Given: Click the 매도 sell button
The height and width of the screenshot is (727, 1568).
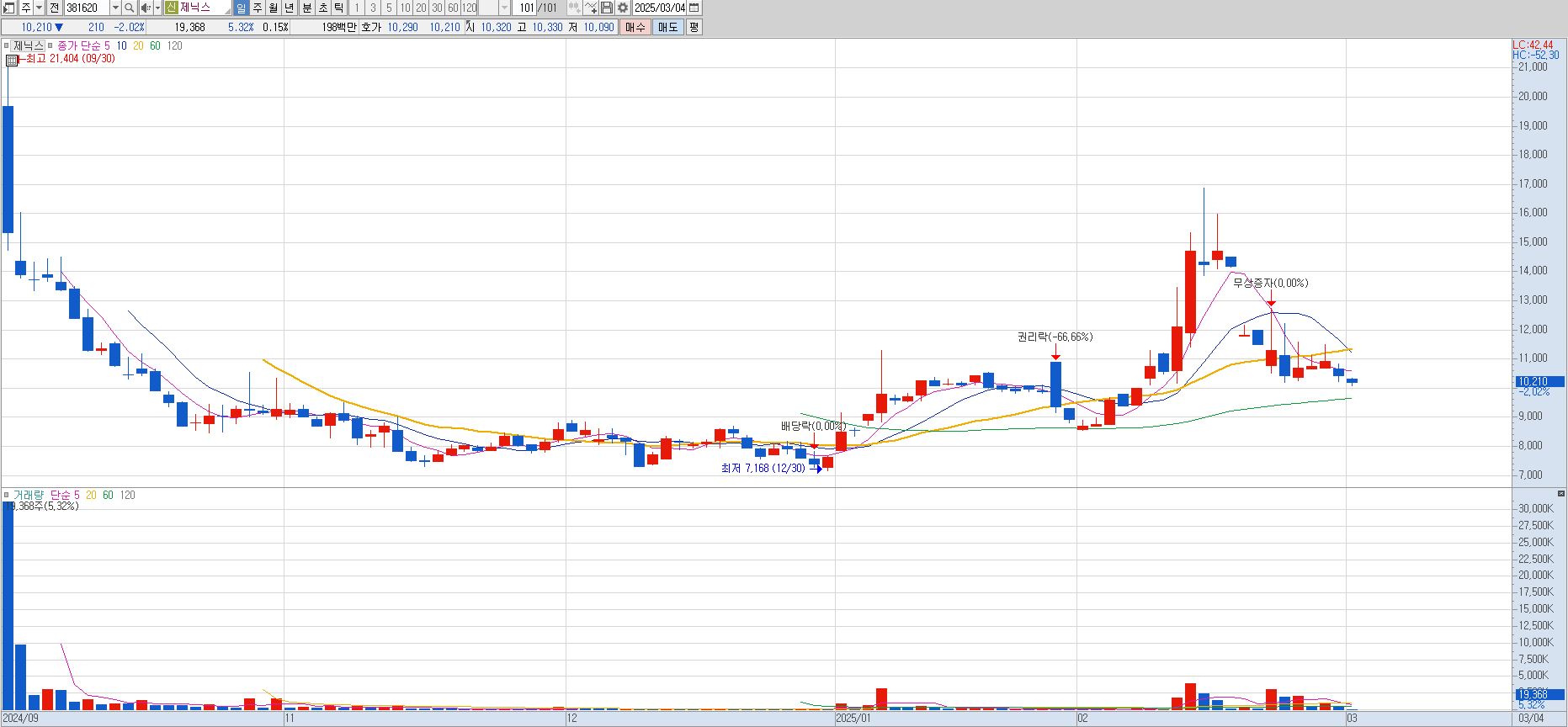Looking at the screenshot, I should coord(667,27).
